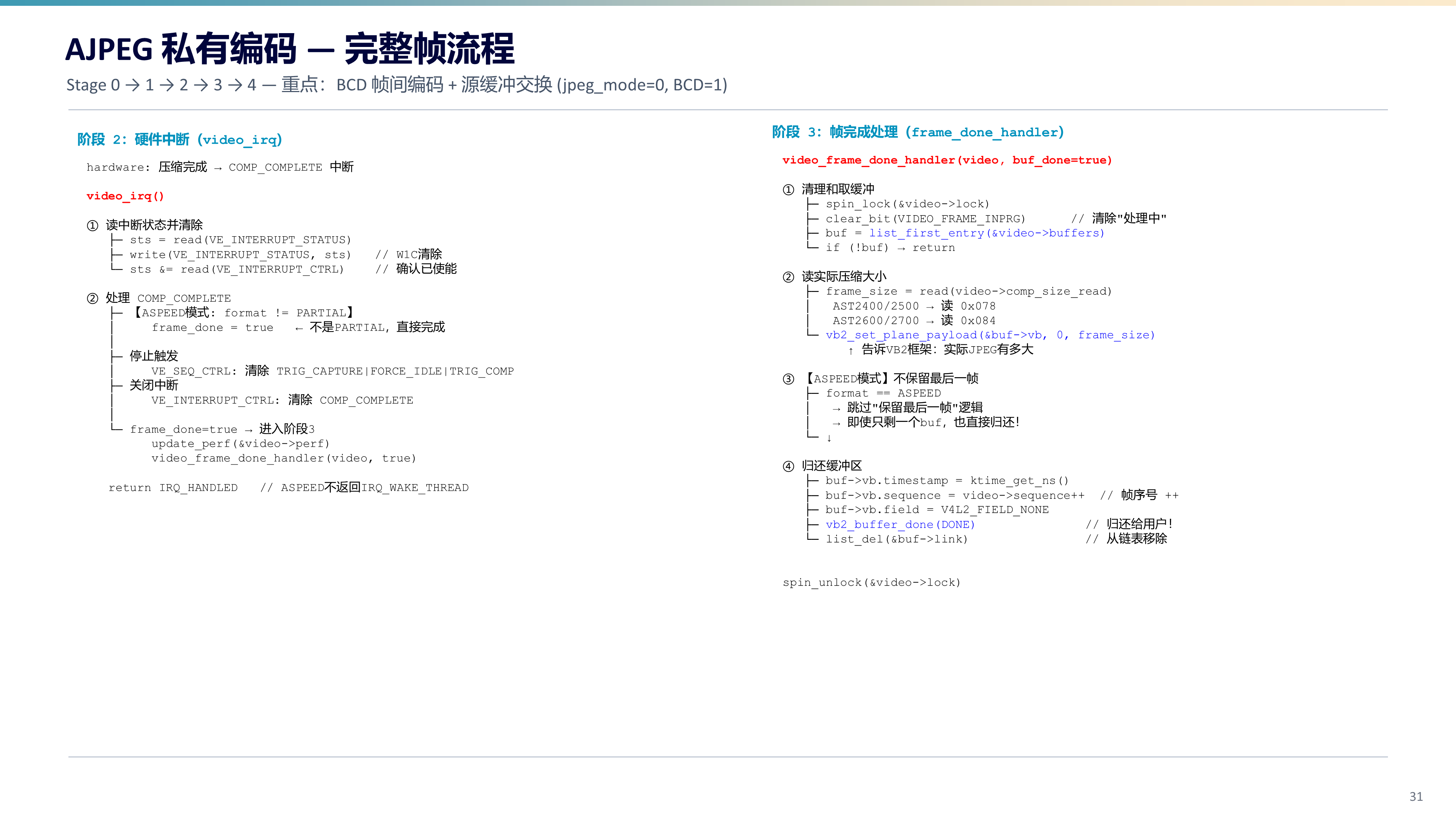Click circled number ① beside '读中断状态并清除'
The height and width of the screenshot is (819, 1456).
click(x=92, y=226)
